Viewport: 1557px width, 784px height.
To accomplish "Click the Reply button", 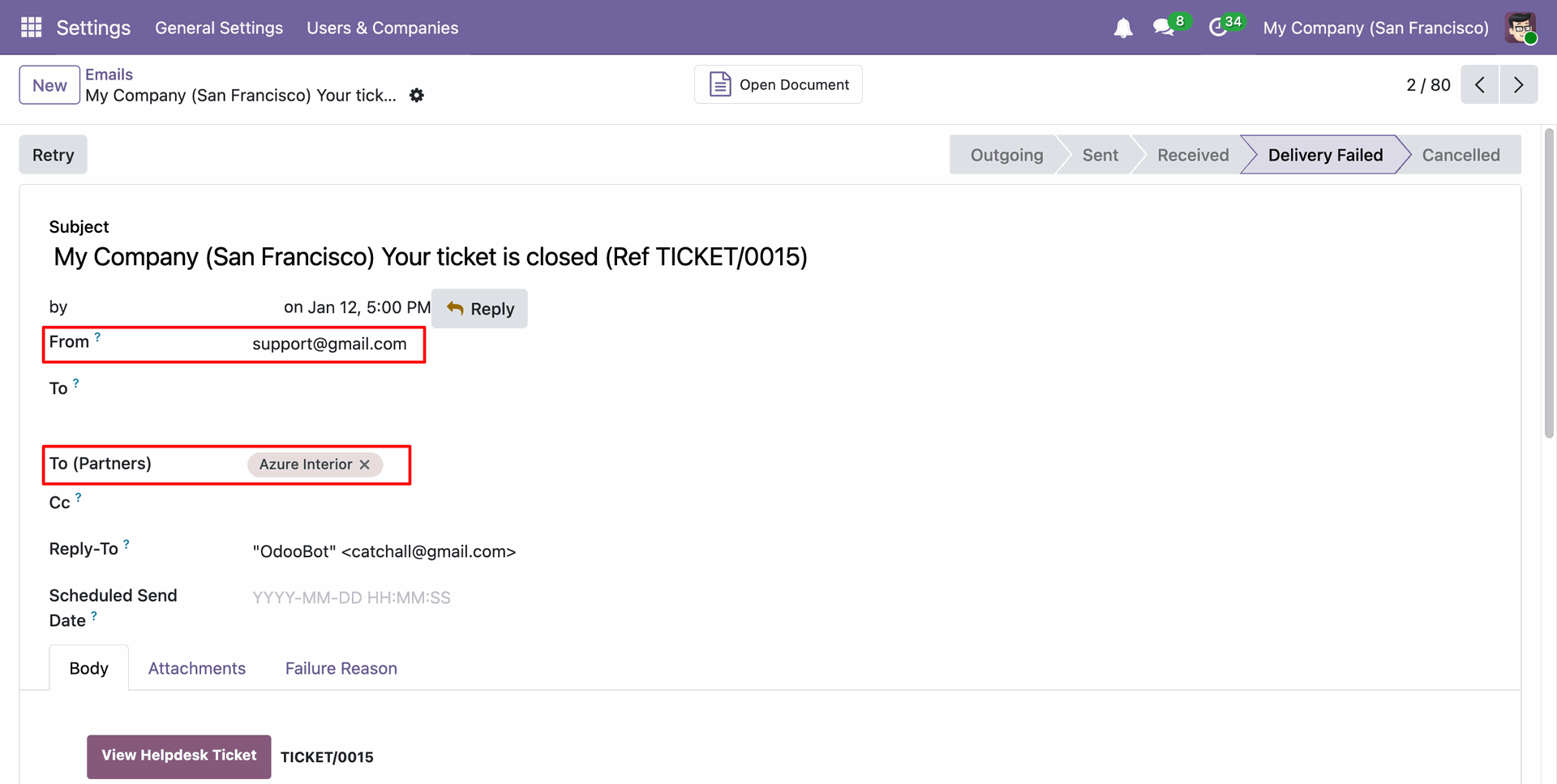I will [x=479, y=309].
